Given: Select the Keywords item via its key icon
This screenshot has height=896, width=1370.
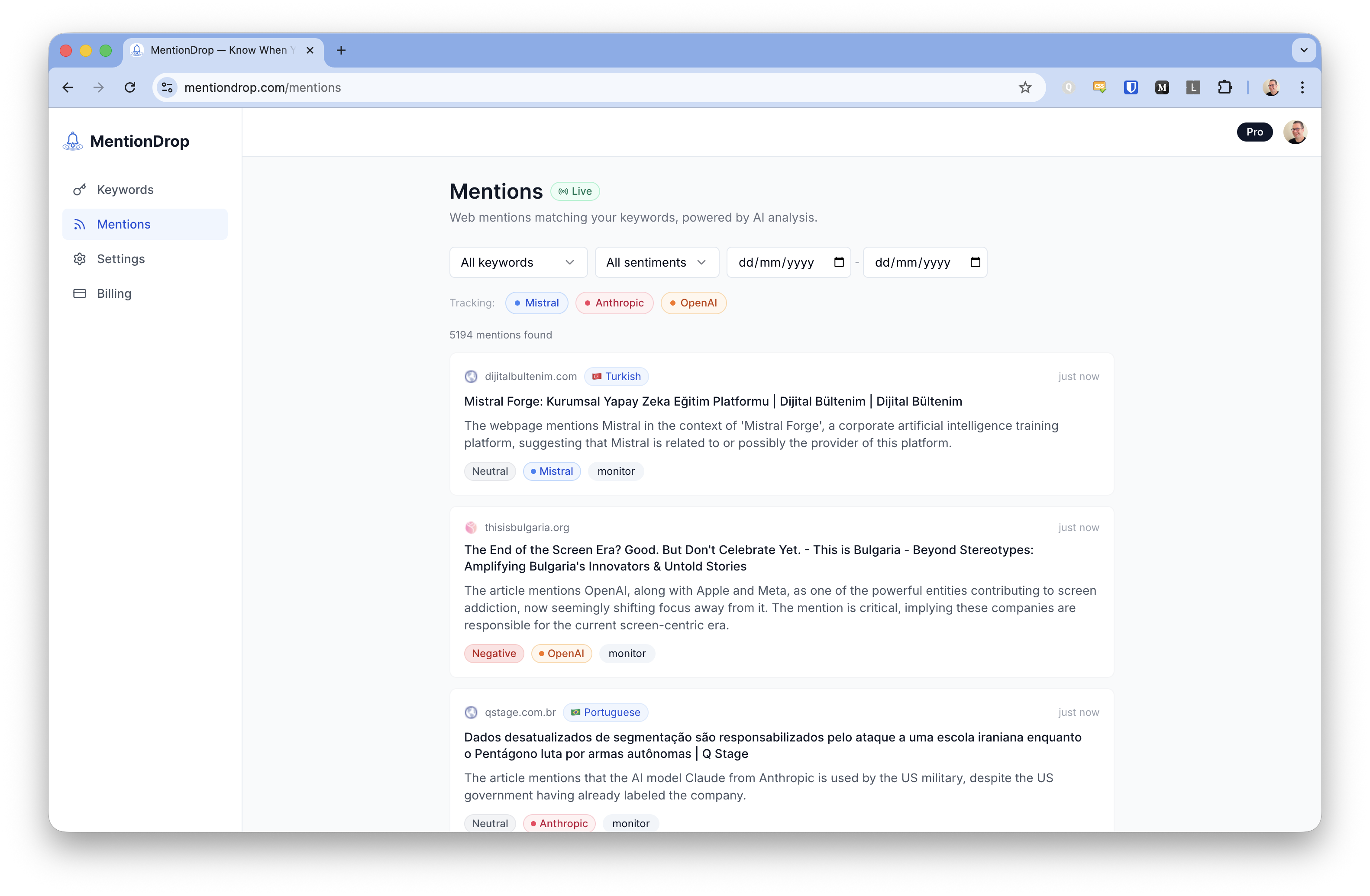Looking at the screenshot, I should pos(79,189).
